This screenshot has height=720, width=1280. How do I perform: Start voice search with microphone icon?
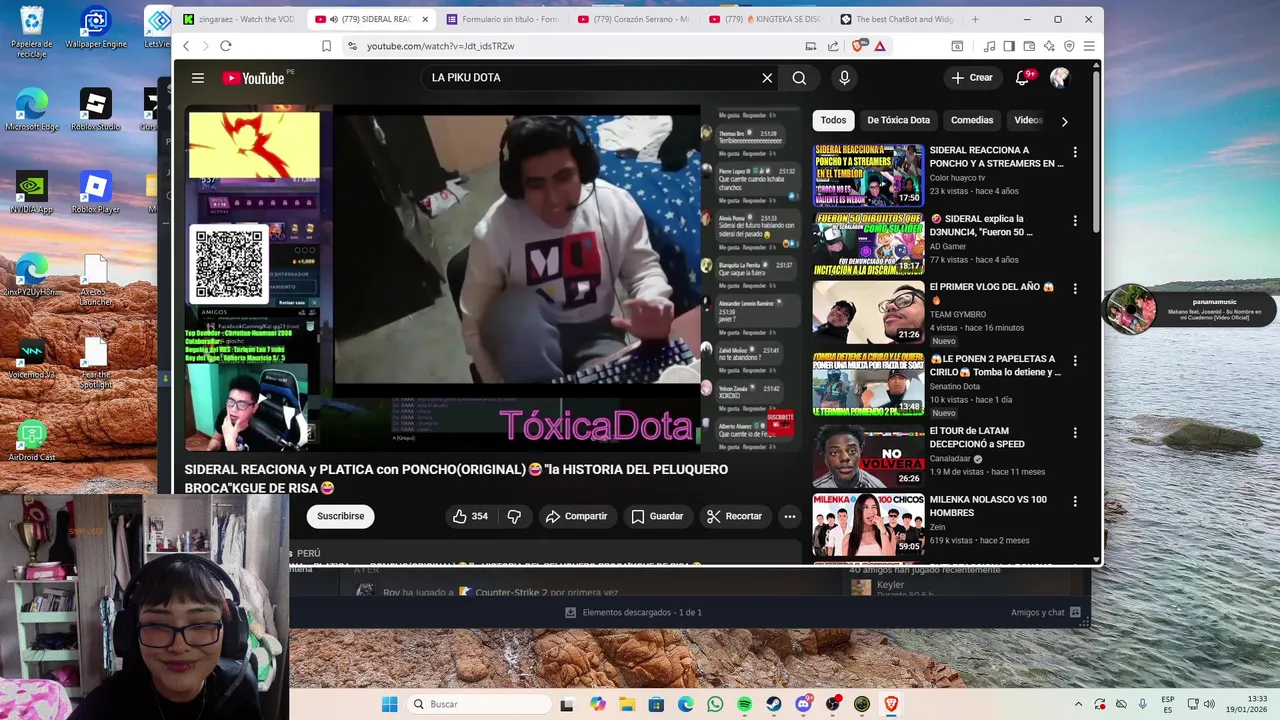844,78
